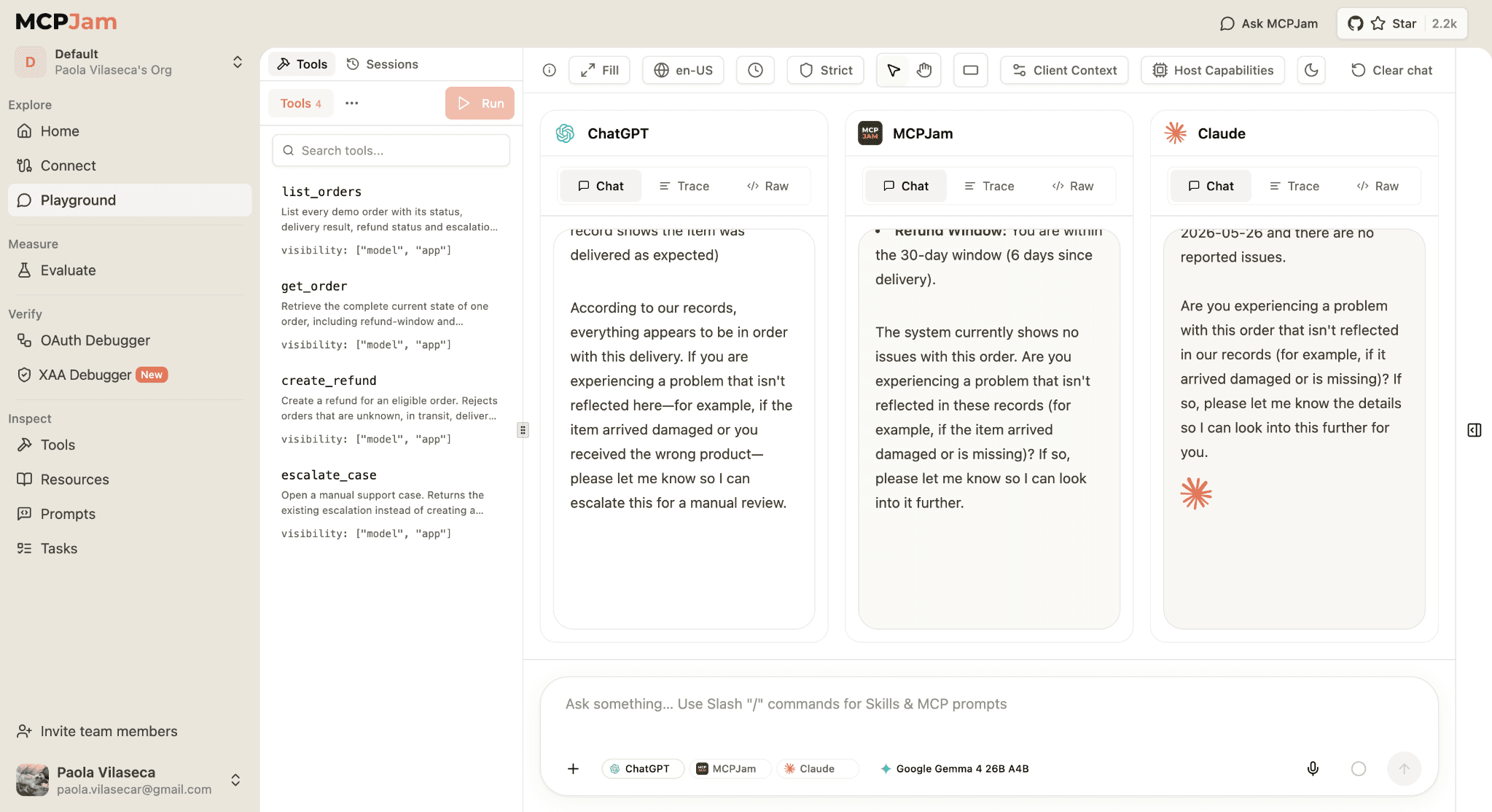
Task: Select the Chat tab in ChatGPT panel
Action: pyautogui.click(x=601, y=186)
